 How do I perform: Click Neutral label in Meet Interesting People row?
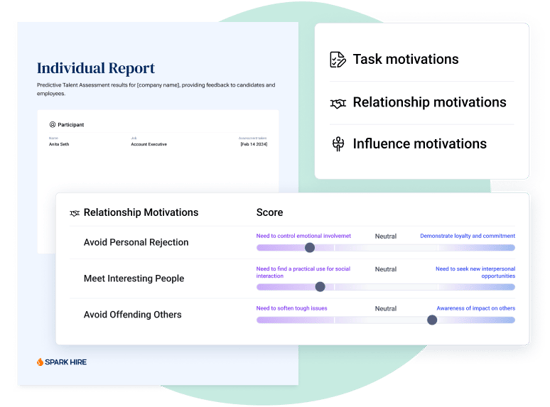click(385, 269)
